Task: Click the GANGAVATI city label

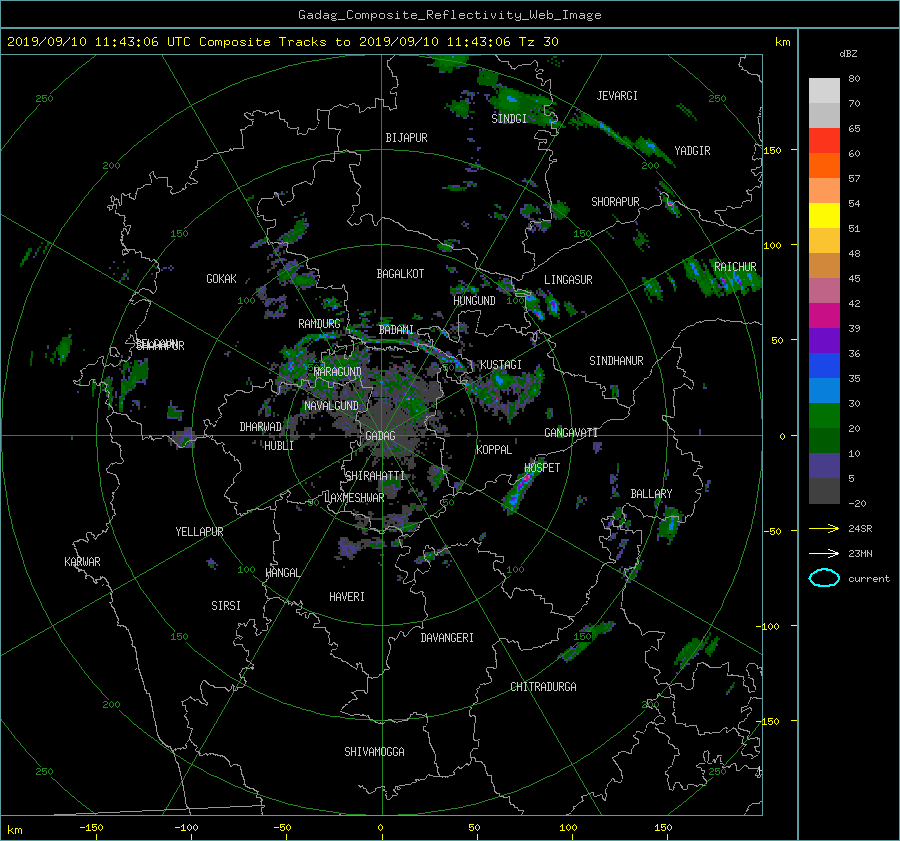Action: pyautogui.click(x=571, y=433)
